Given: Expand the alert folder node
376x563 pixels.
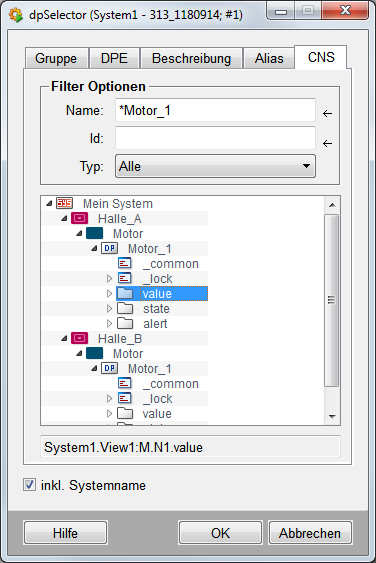Looking at the screenshot, I should [110, 324].
